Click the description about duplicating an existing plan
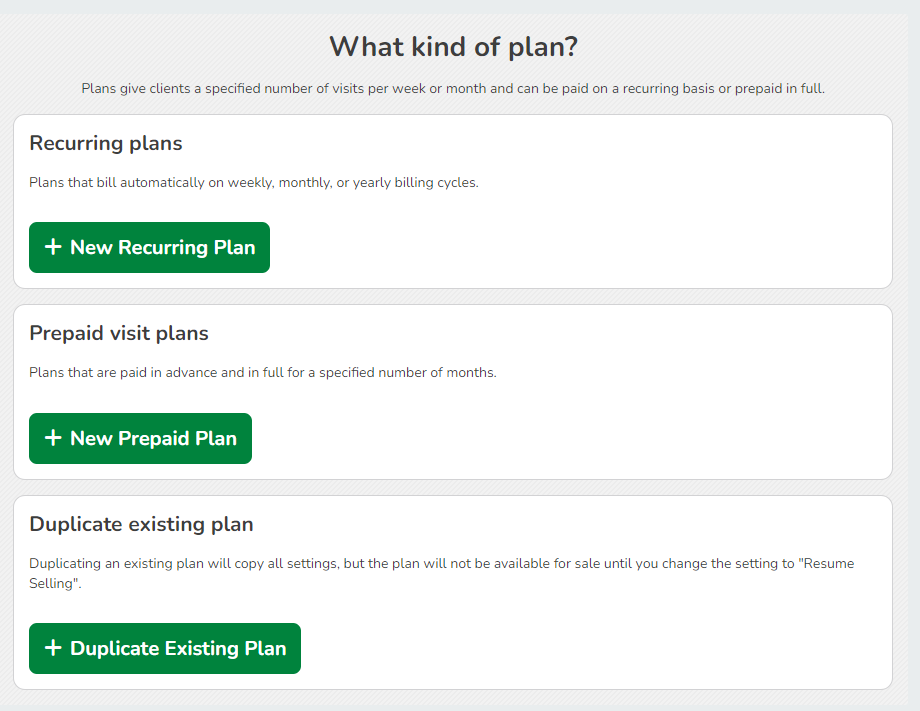Image resolution: width=920 pixels, height=711 pixels. pos(400,563)
